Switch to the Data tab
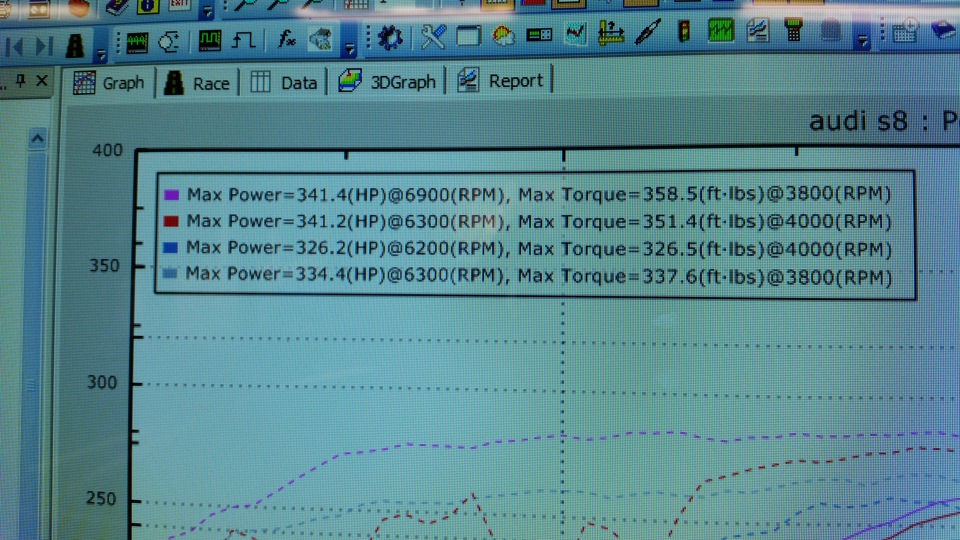The width and height of the screenshot is (960, 540). coord(283,82)
